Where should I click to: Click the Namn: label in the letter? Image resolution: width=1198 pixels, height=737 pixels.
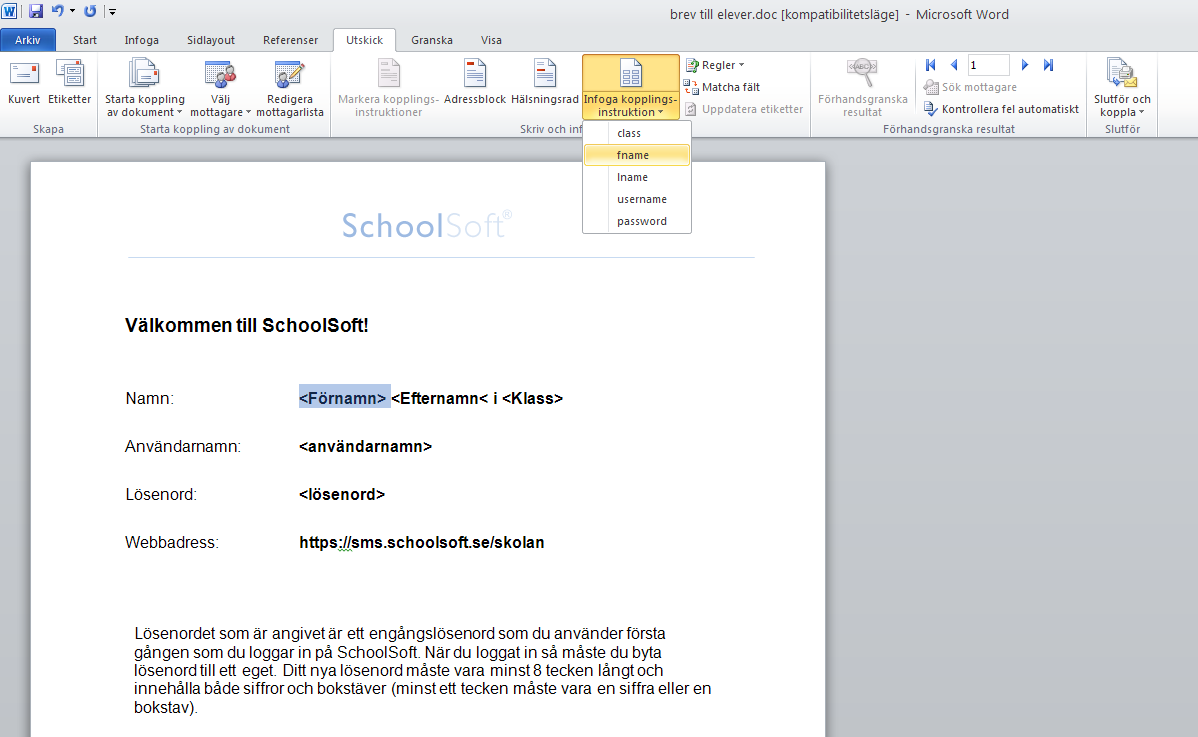[150, 398]
